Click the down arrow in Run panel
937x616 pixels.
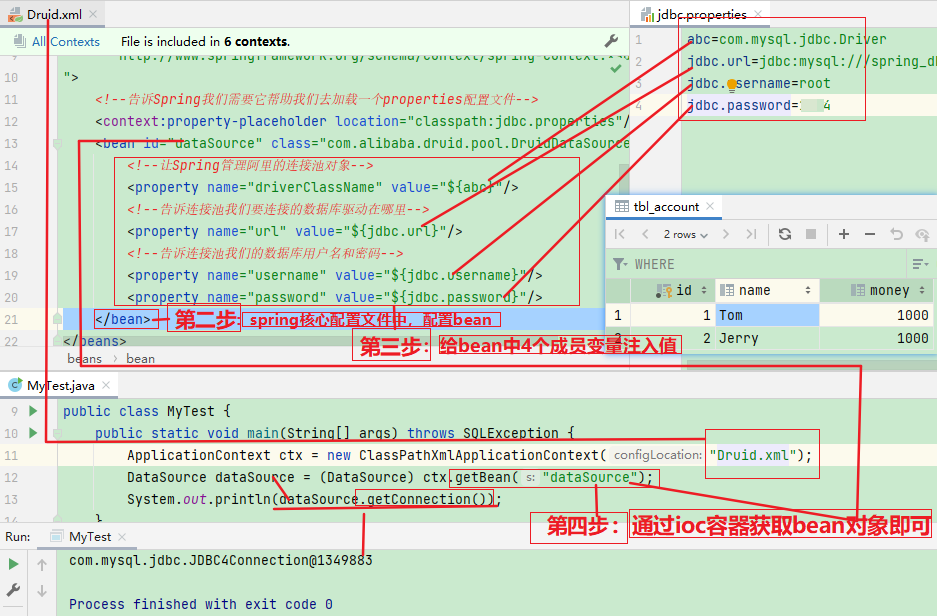coord(42,591)
